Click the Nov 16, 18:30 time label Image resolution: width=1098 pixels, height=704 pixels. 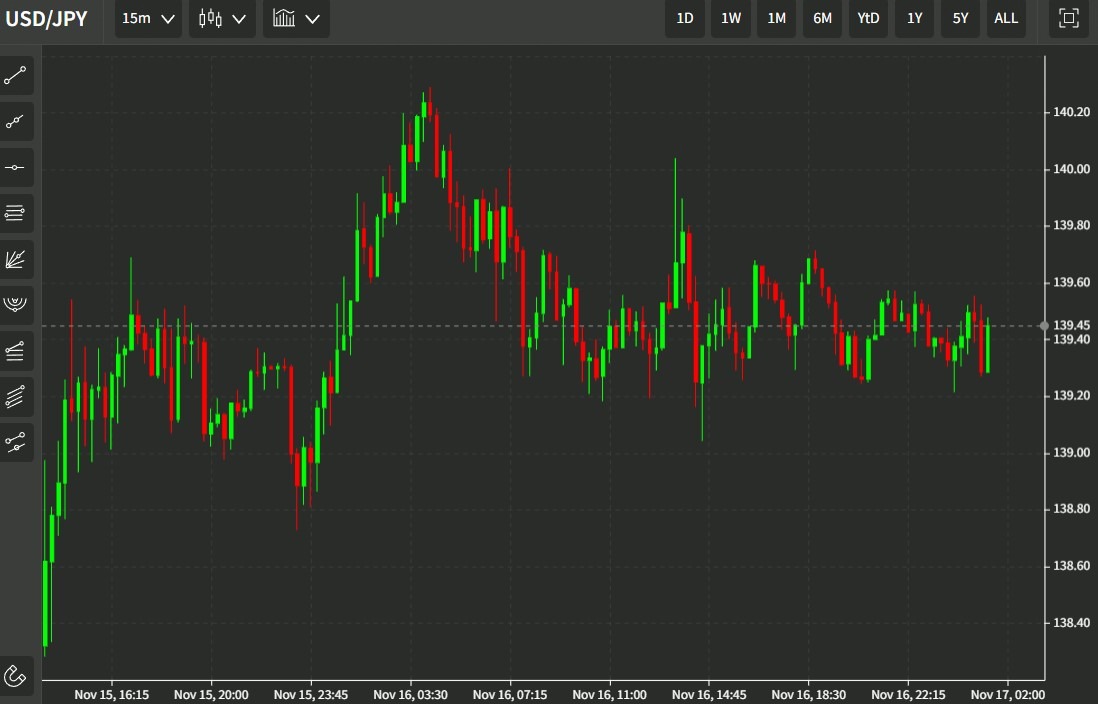[x=809, y=695]
